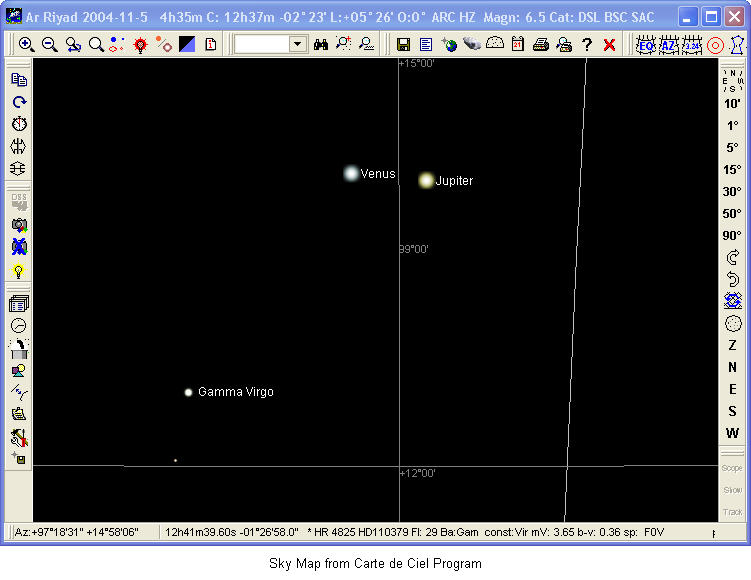The height and width of the screenshot is (580, 751).
Task: Set field of view to 30°
Action: (x=732, y=192)
